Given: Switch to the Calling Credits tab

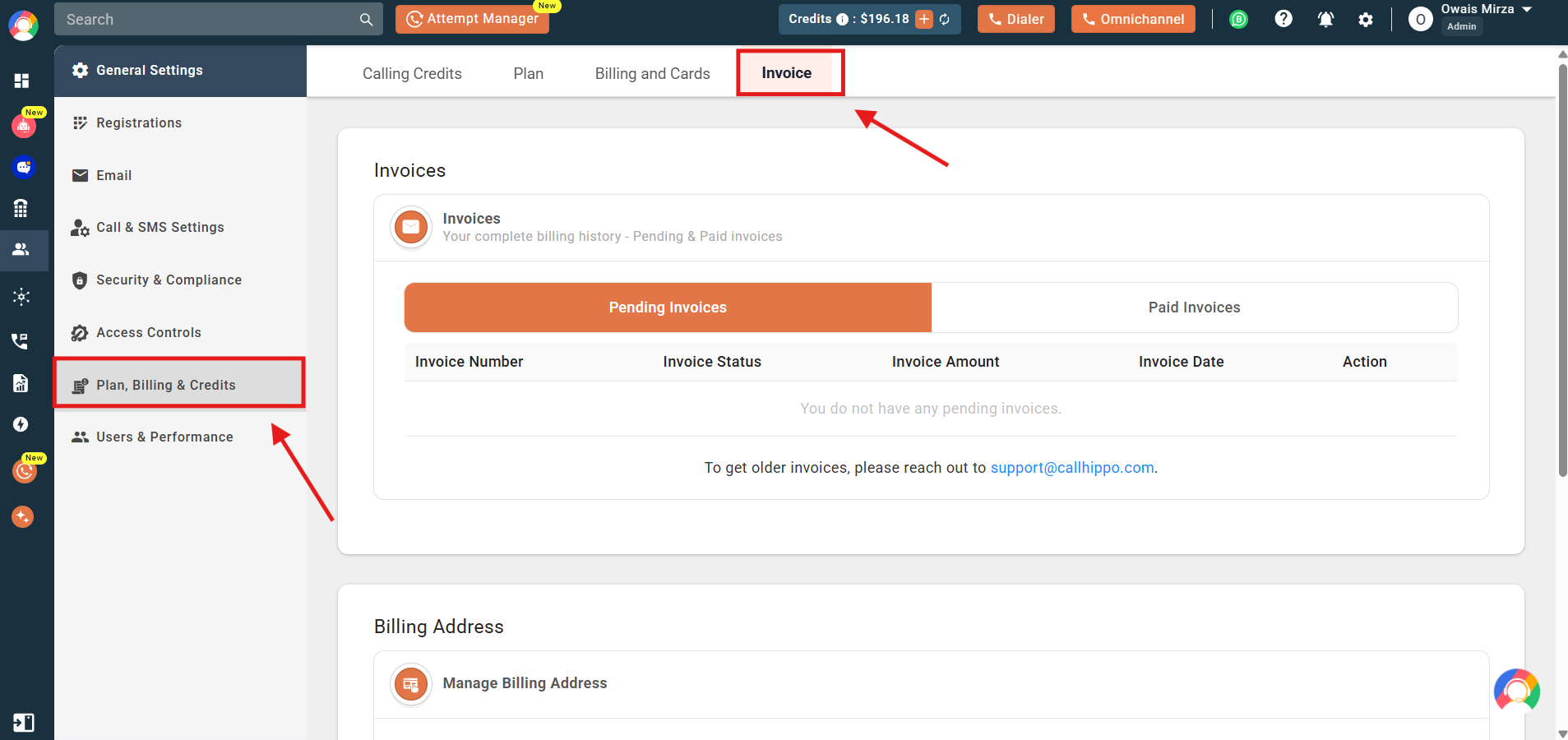Looking at the screenshot, I should (412, 73).
